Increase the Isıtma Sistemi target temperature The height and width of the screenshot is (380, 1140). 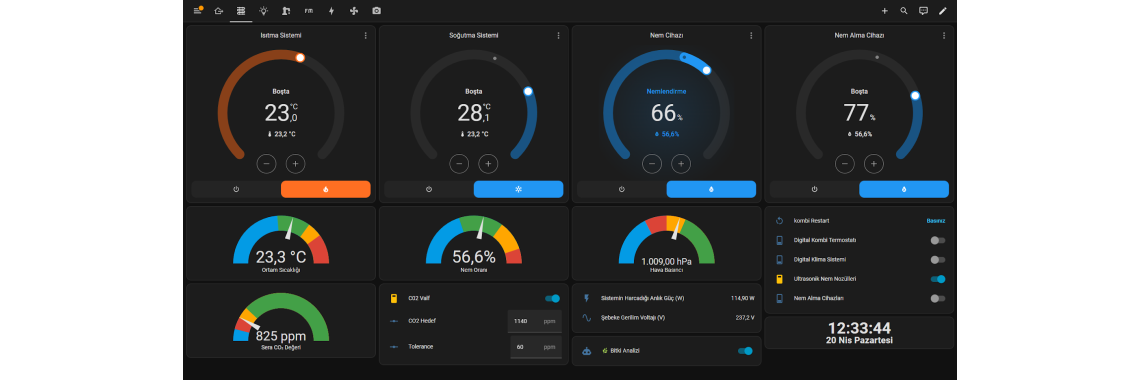295,164
